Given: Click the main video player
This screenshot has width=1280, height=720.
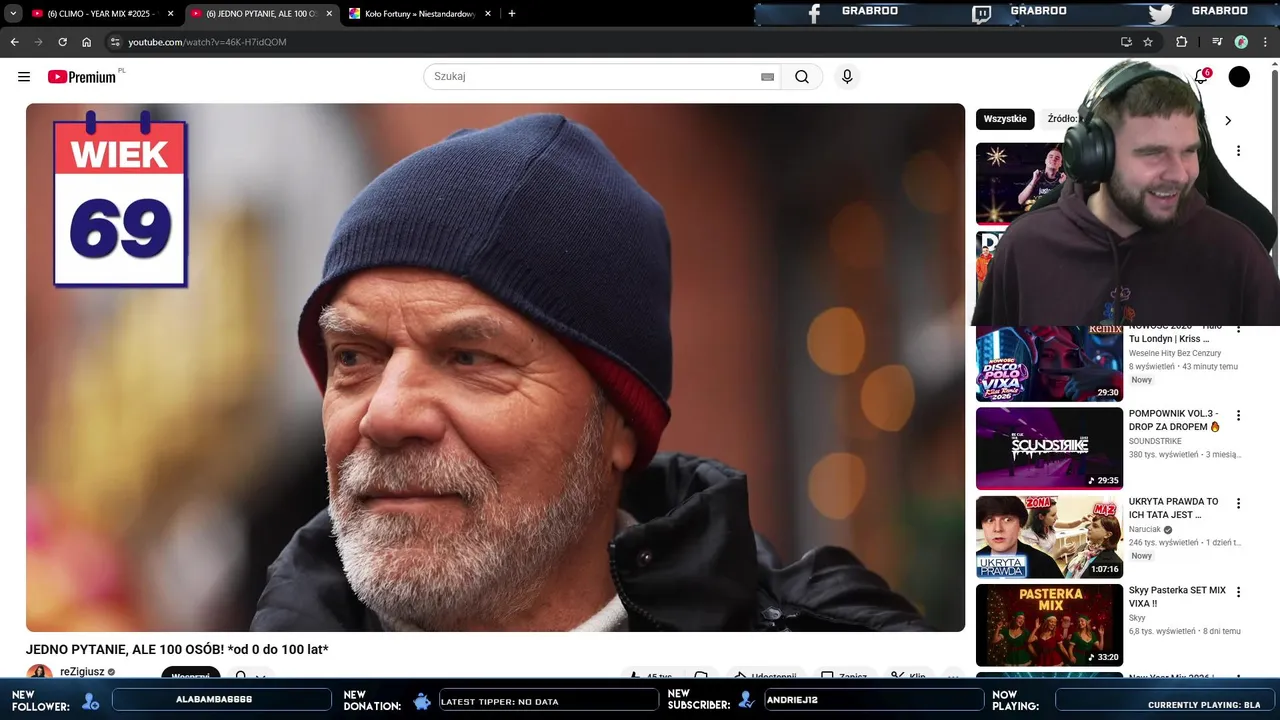Looking at the screenshot, I should [x=495, y=367].
